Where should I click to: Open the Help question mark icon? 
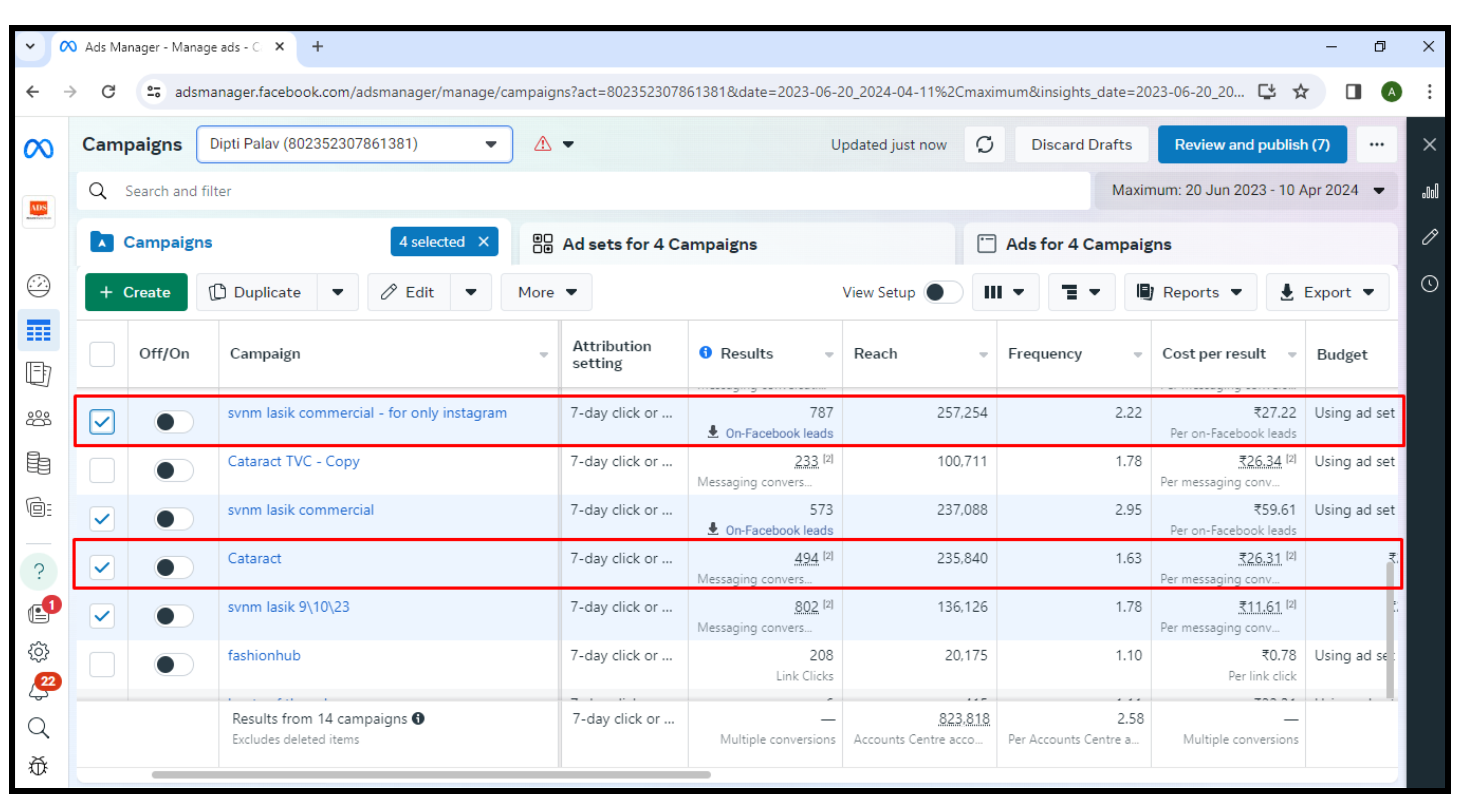[38, 571]
